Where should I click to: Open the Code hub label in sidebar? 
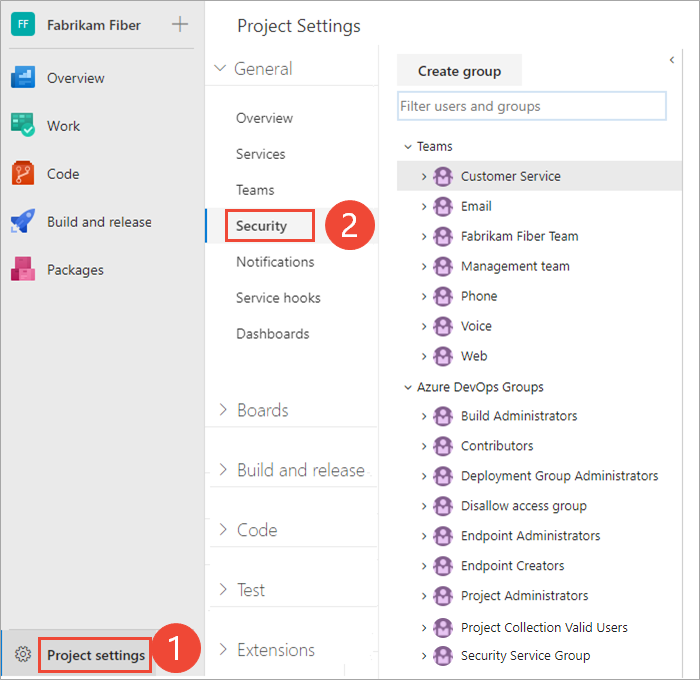[x=63, y=173]
